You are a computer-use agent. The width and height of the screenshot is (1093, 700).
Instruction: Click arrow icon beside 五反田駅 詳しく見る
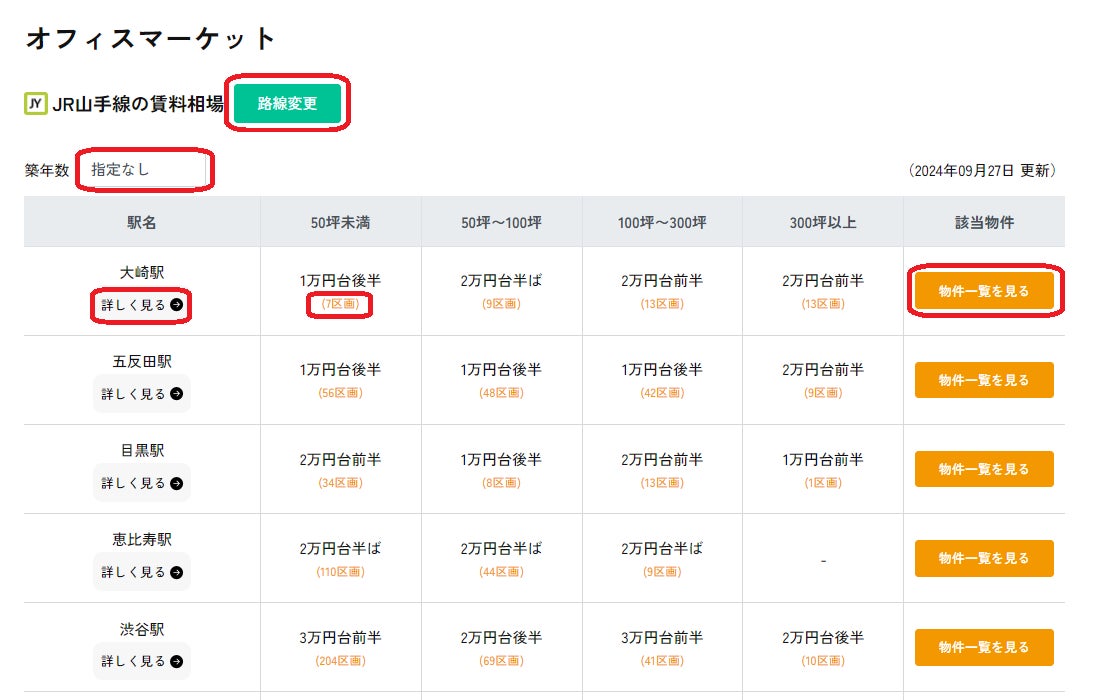click(x=177, y=394)
